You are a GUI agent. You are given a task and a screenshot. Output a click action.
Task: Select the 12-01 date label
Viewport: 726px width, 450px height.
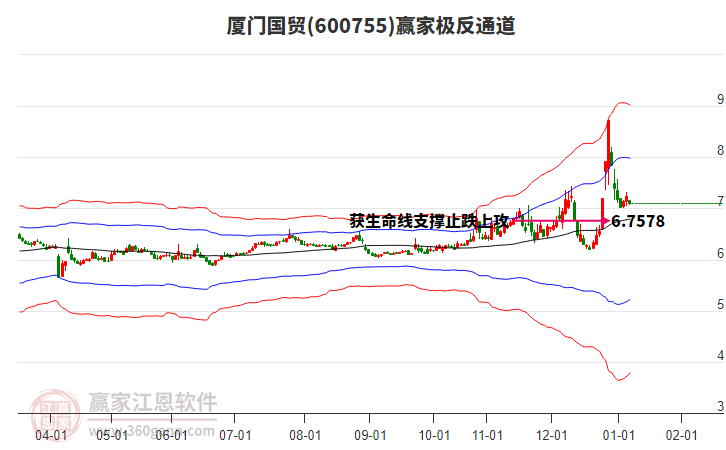tap(551, 435)
